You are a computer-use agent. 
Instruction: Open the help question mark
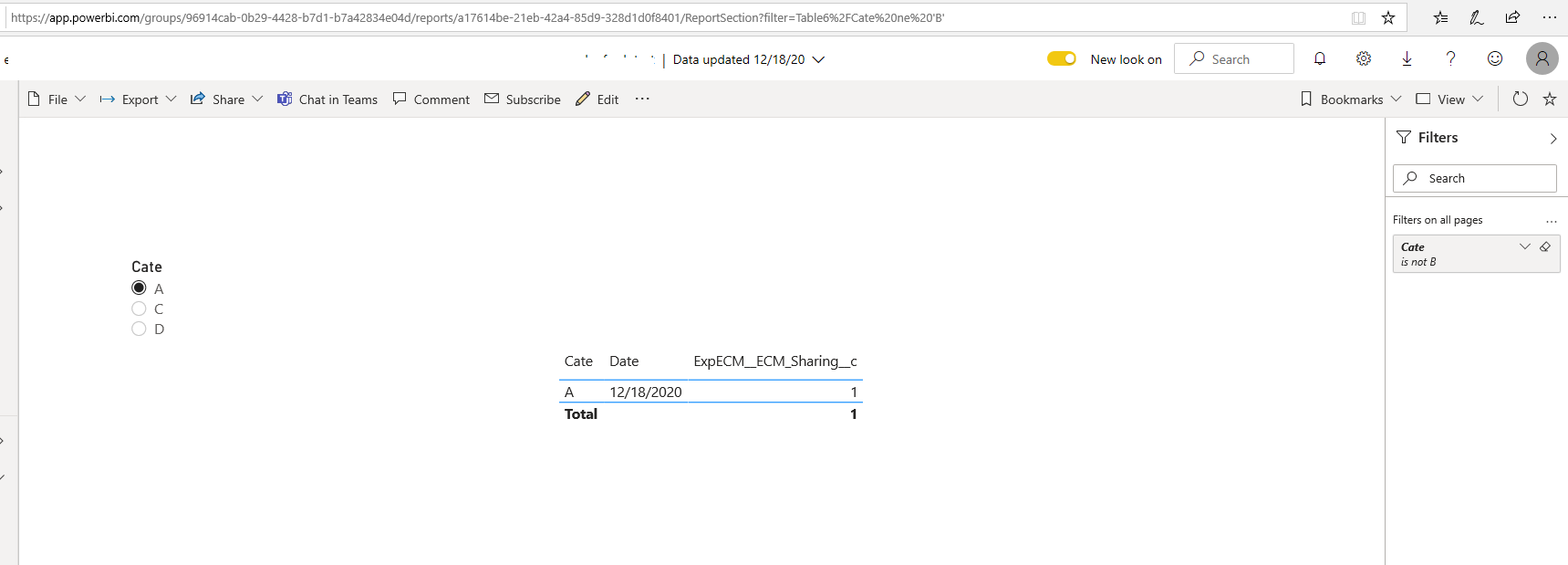coord(1450,58)
